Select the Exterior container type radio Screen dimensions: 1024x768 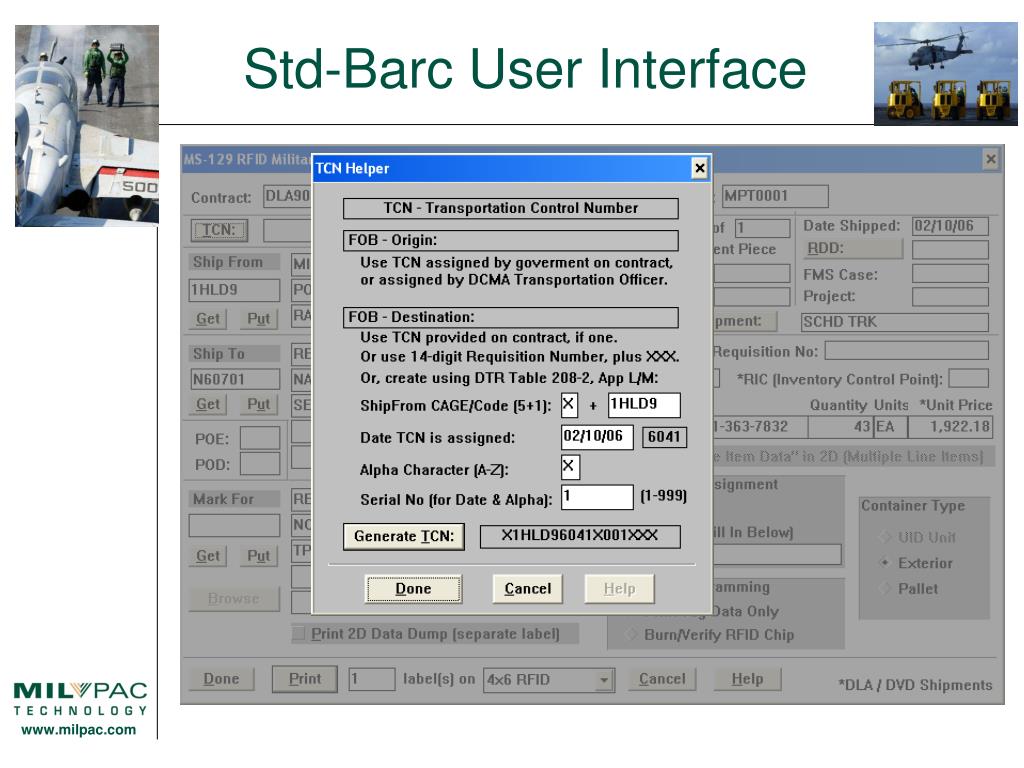coord(886,562)
